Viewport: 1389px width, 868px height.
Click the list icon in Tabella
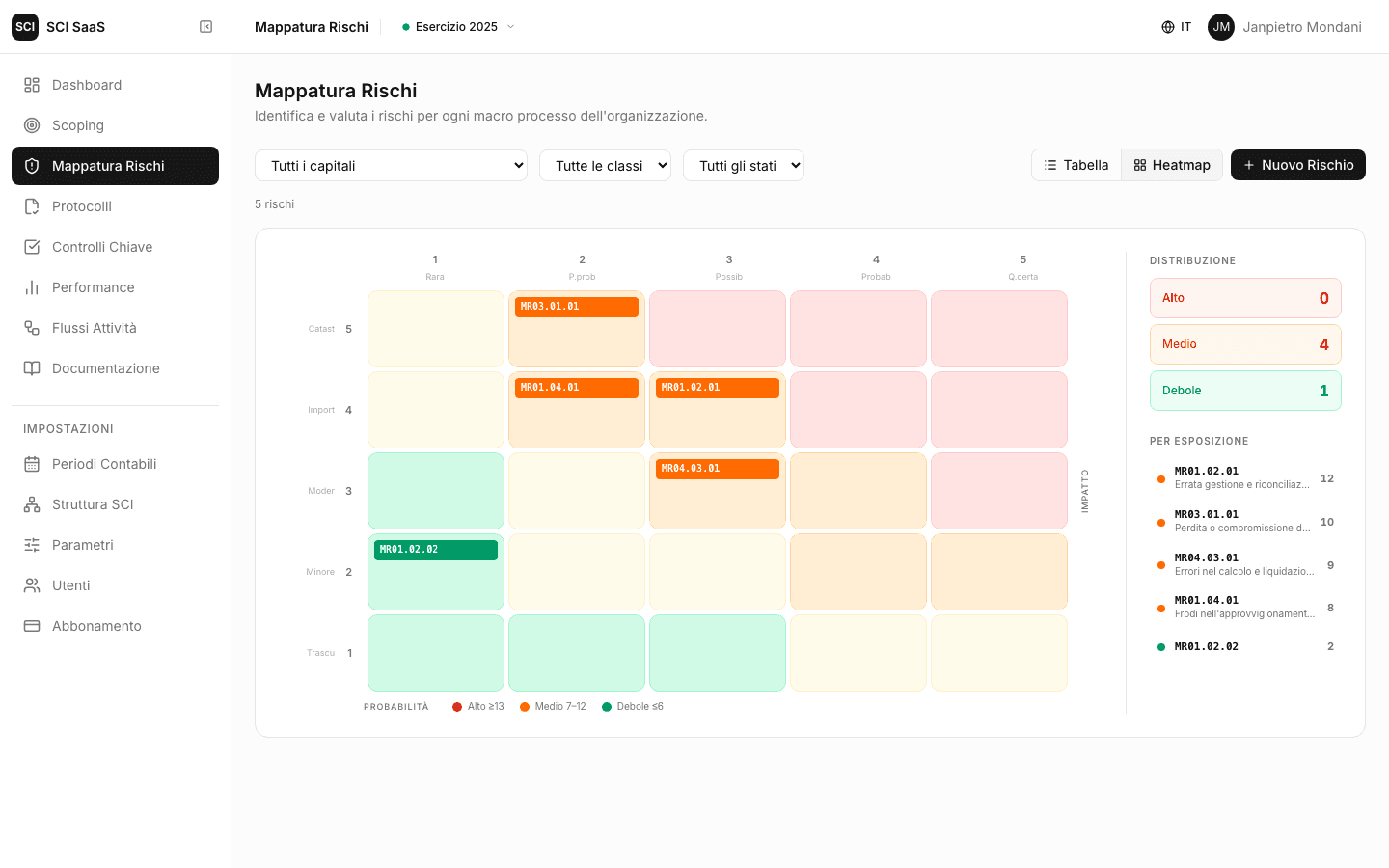click(x=1050, y=165)
